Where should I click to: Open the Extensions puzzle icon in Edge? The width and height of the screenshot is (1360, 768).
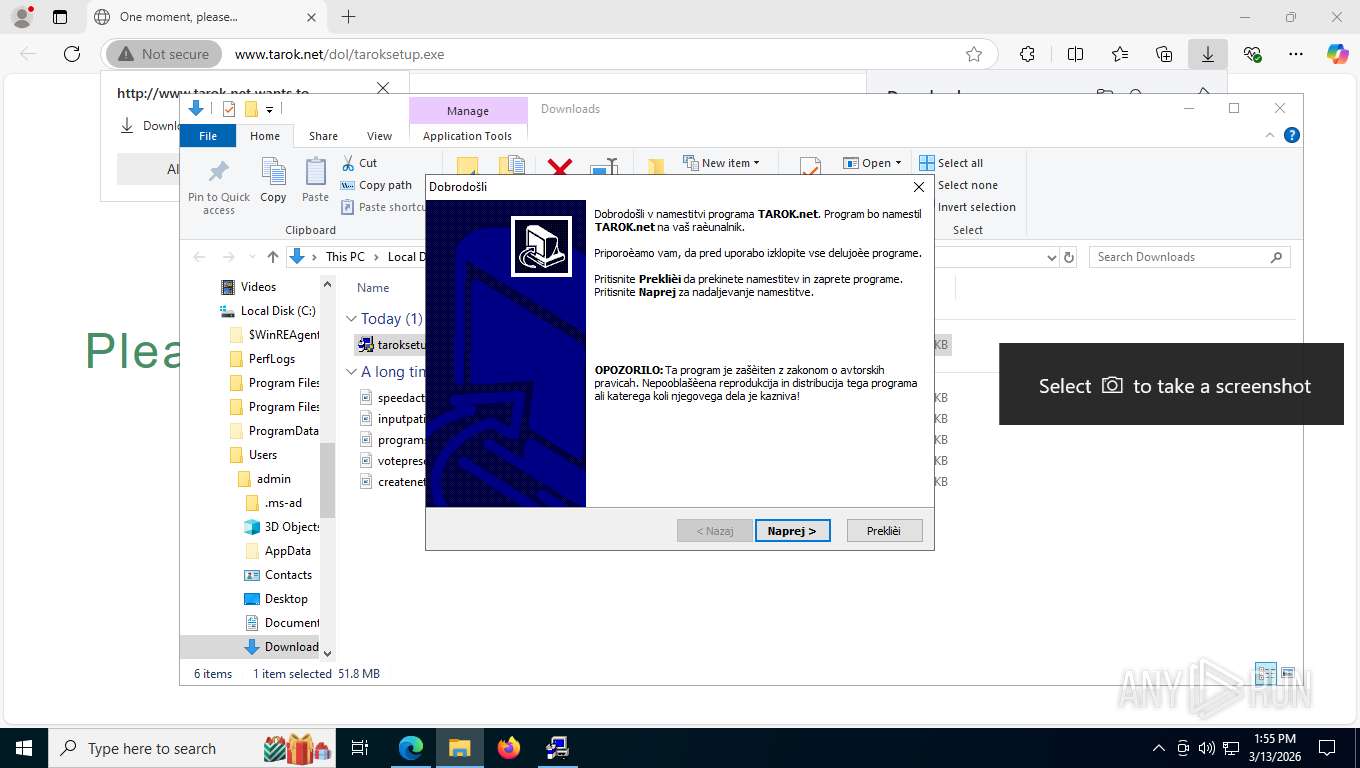click(1027, 54)
